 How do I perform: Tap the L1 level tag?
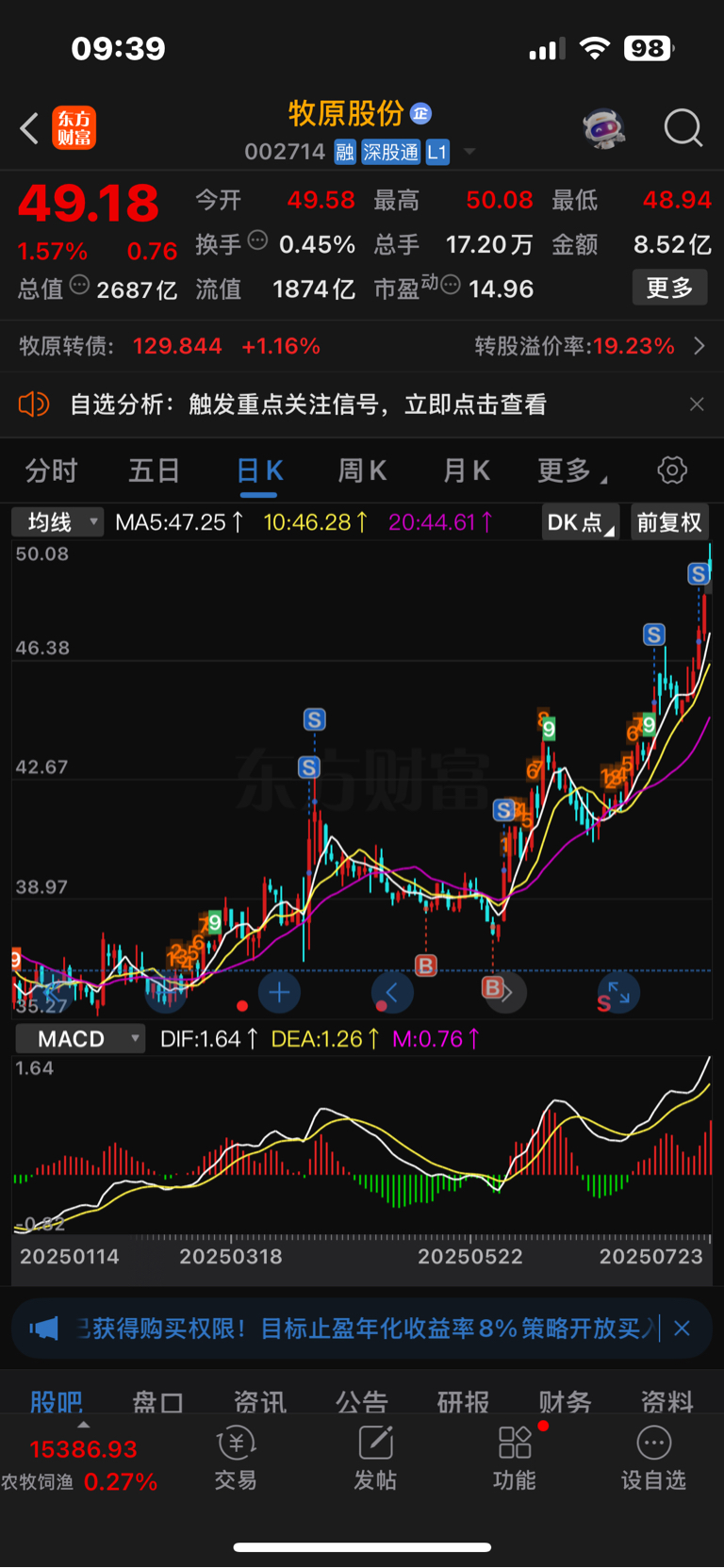pos(437,153)
